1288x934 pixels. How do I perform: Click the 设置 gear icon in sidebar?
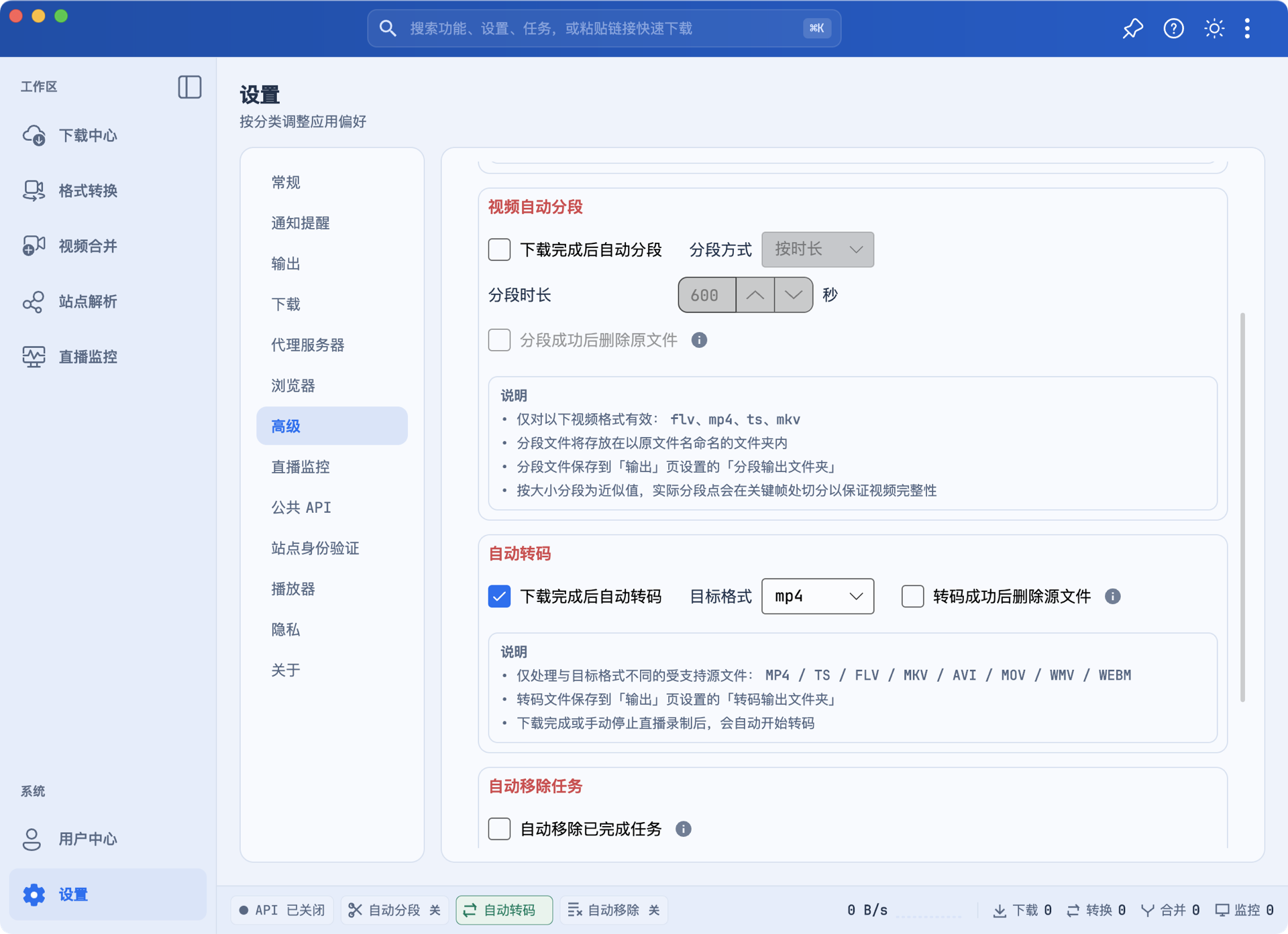pos(34,894)
